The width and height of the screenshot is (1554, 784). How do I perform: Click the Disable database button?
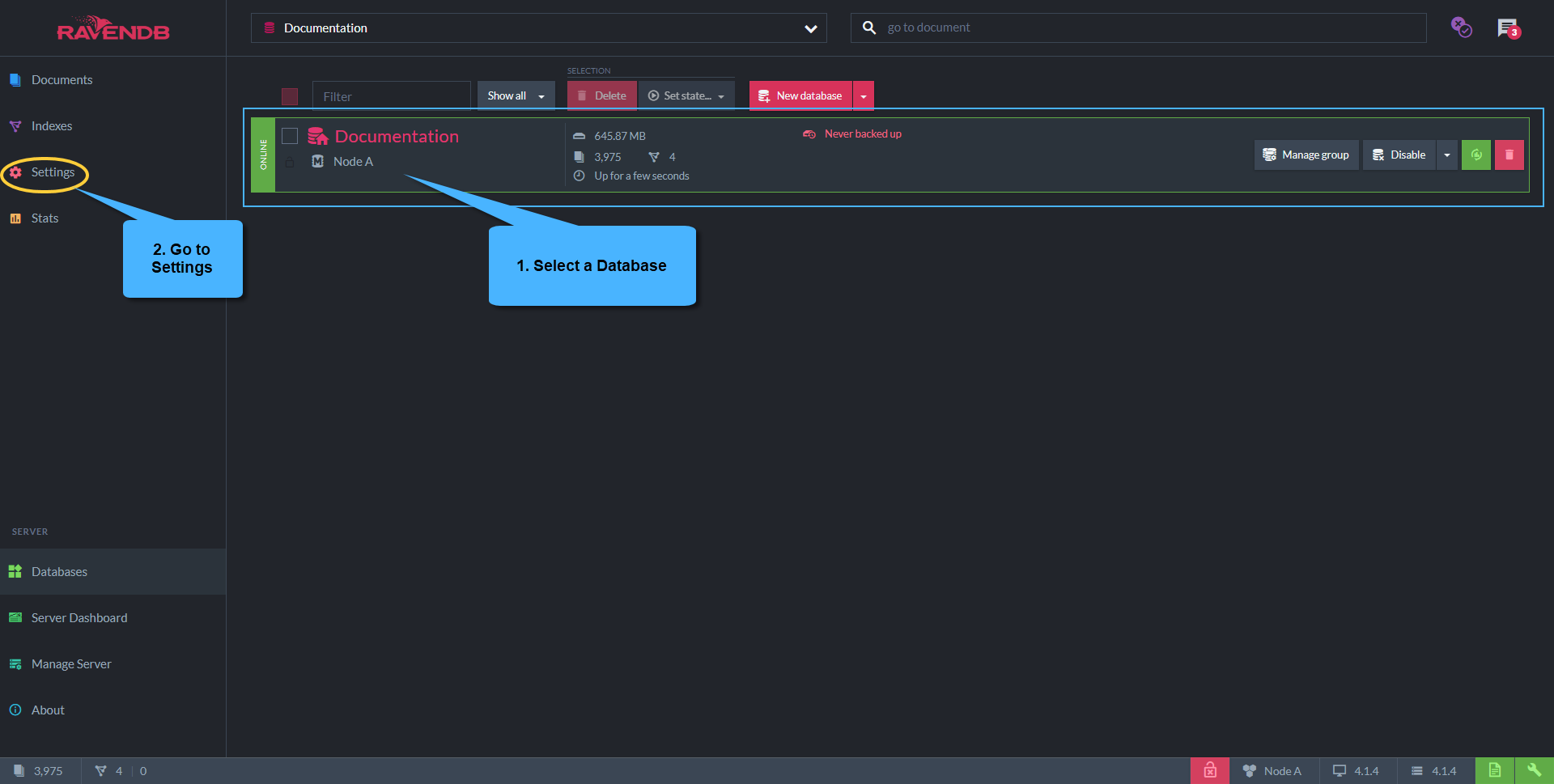tap(1399, 155)
